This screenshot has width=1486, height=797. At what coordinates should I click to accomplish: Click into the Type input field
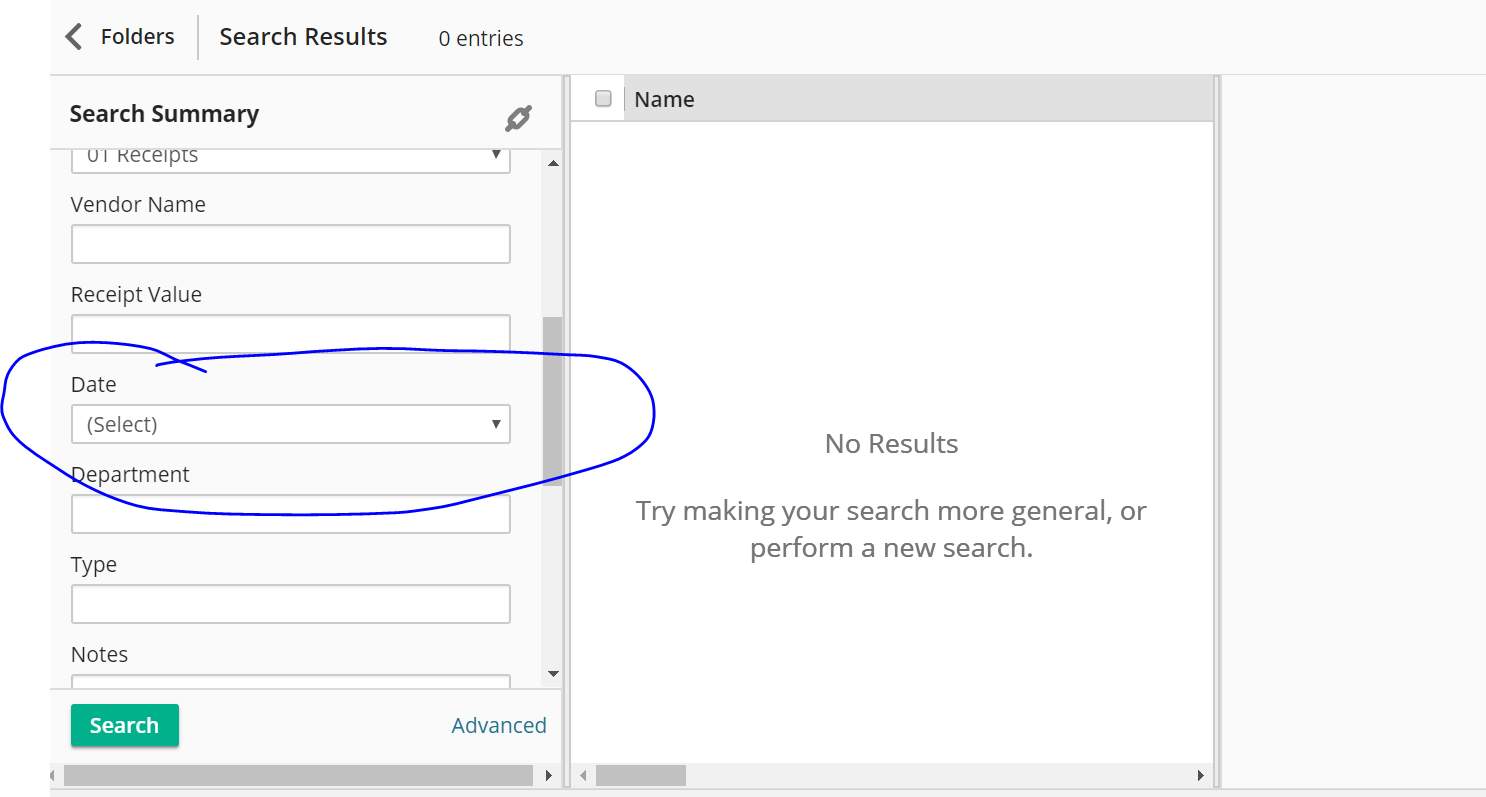[x=290, y=604]
